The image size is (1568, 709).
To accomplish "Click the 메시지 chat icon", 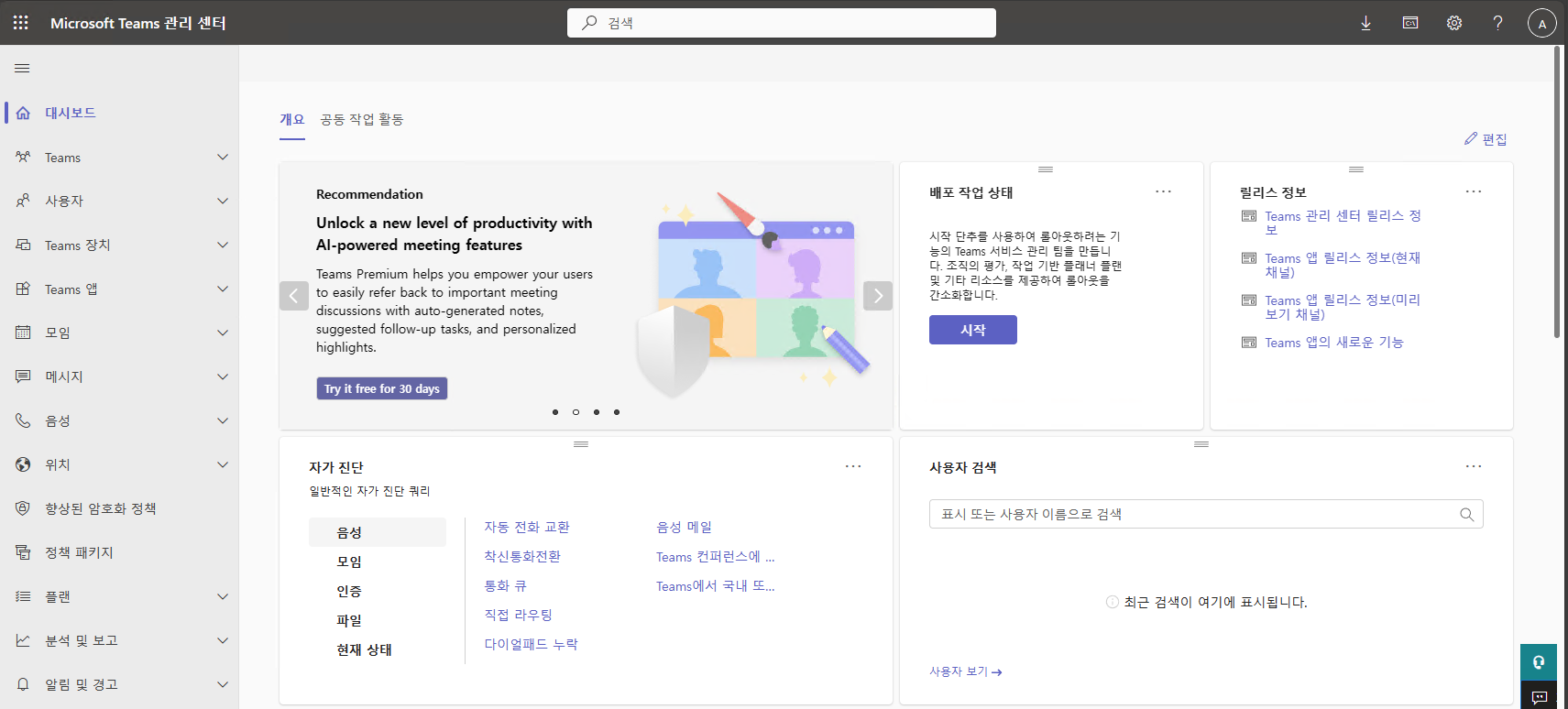I will pos(23,376).
